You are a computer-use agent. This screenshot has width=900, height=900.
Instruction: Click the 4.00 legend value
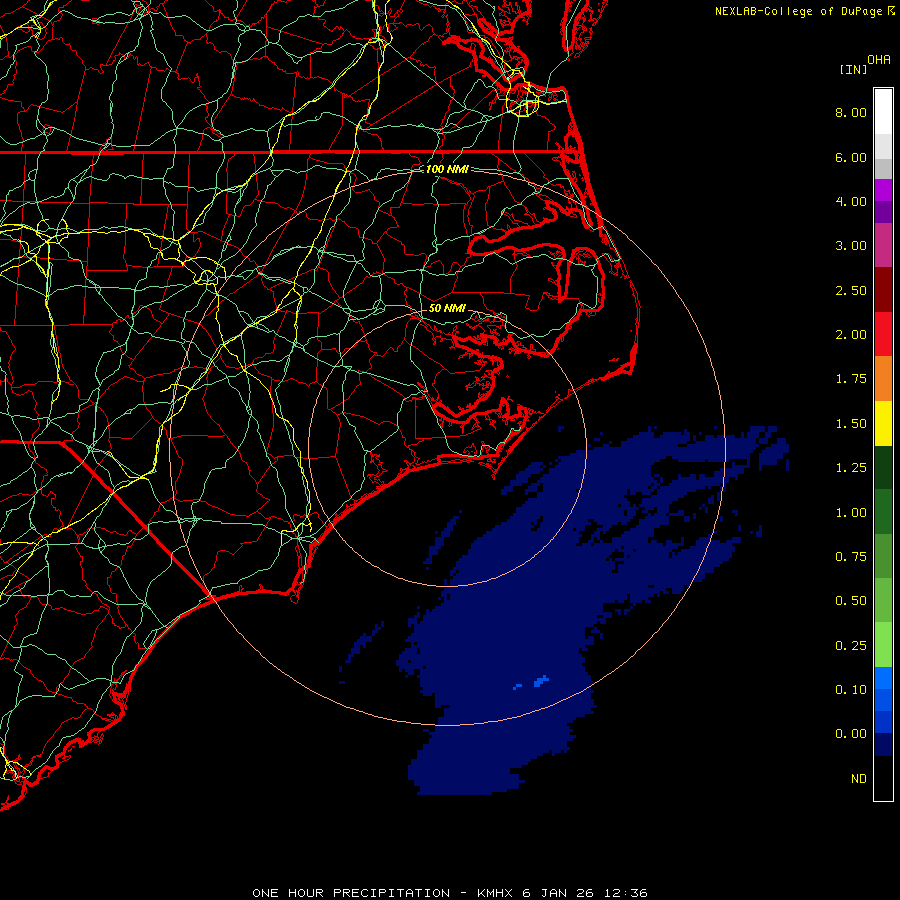[851, 201]
